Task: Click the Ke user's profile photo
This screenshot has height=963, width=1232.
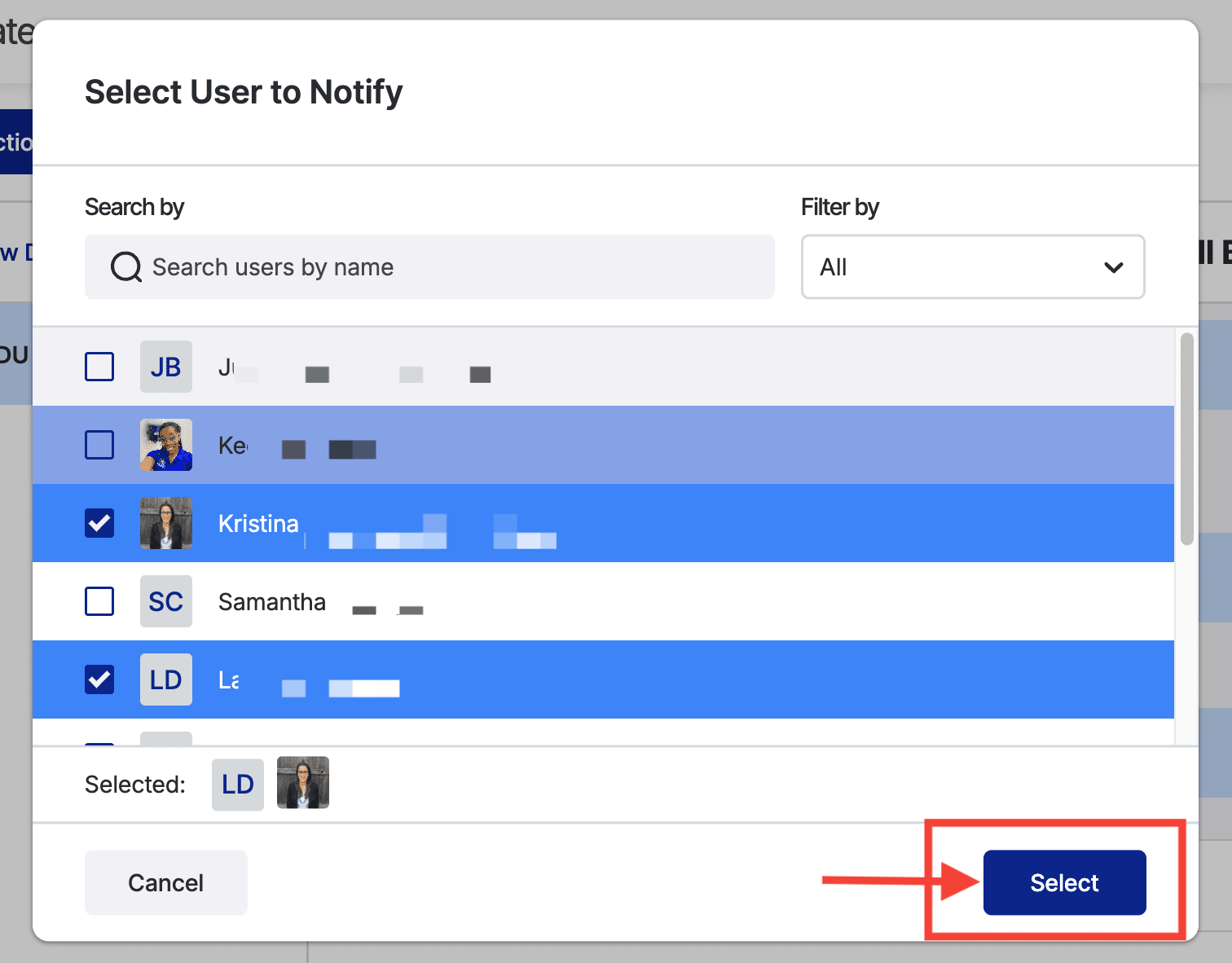Action: point(166,445)
